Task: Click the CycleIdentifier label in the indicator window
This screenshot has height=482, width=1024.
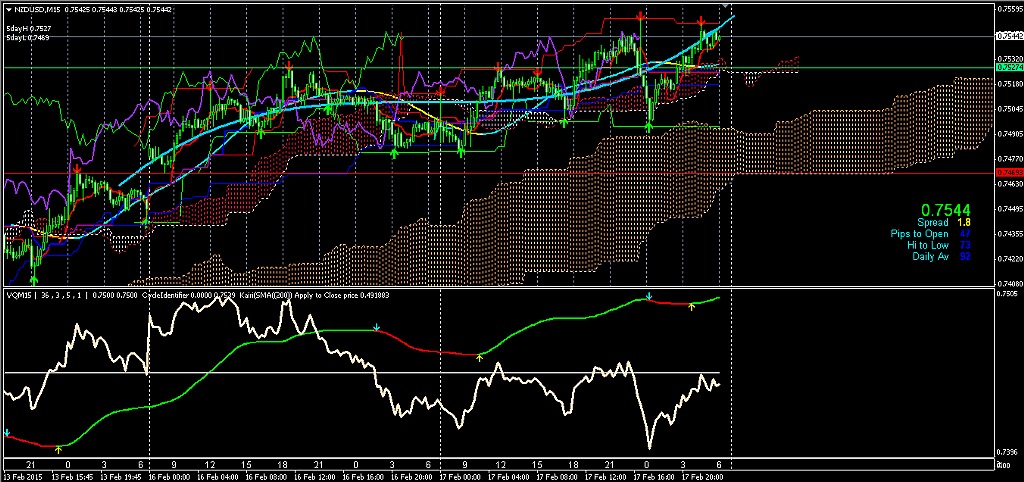Action: pos(165,295)
